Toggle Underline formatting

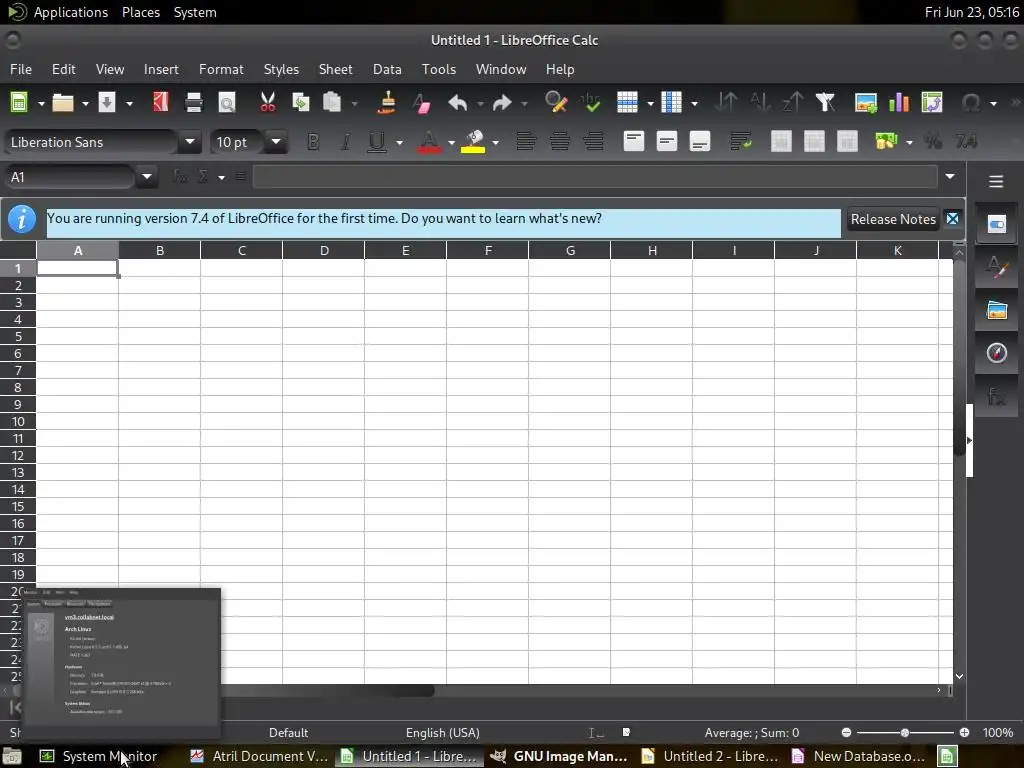click(377, 142)
